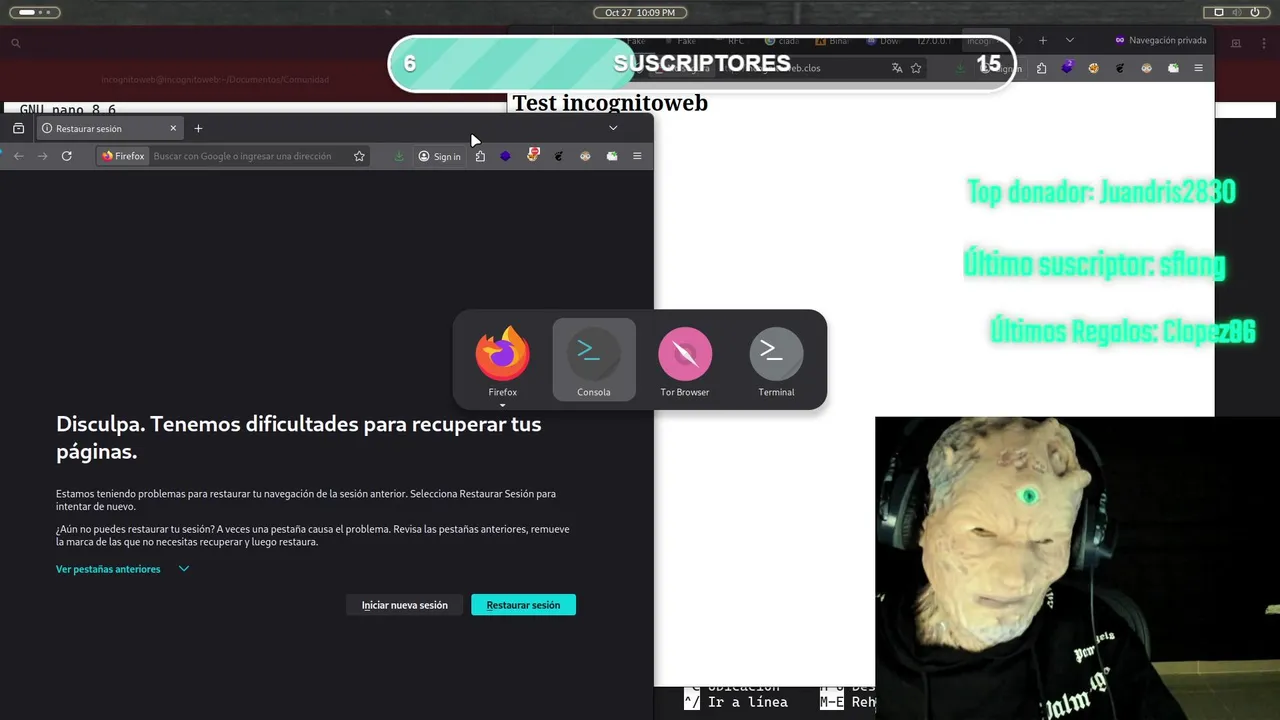Click 'Test incognitoweb' heading in private window
This screenshot has height=720, width=1280.
point(610,102)
